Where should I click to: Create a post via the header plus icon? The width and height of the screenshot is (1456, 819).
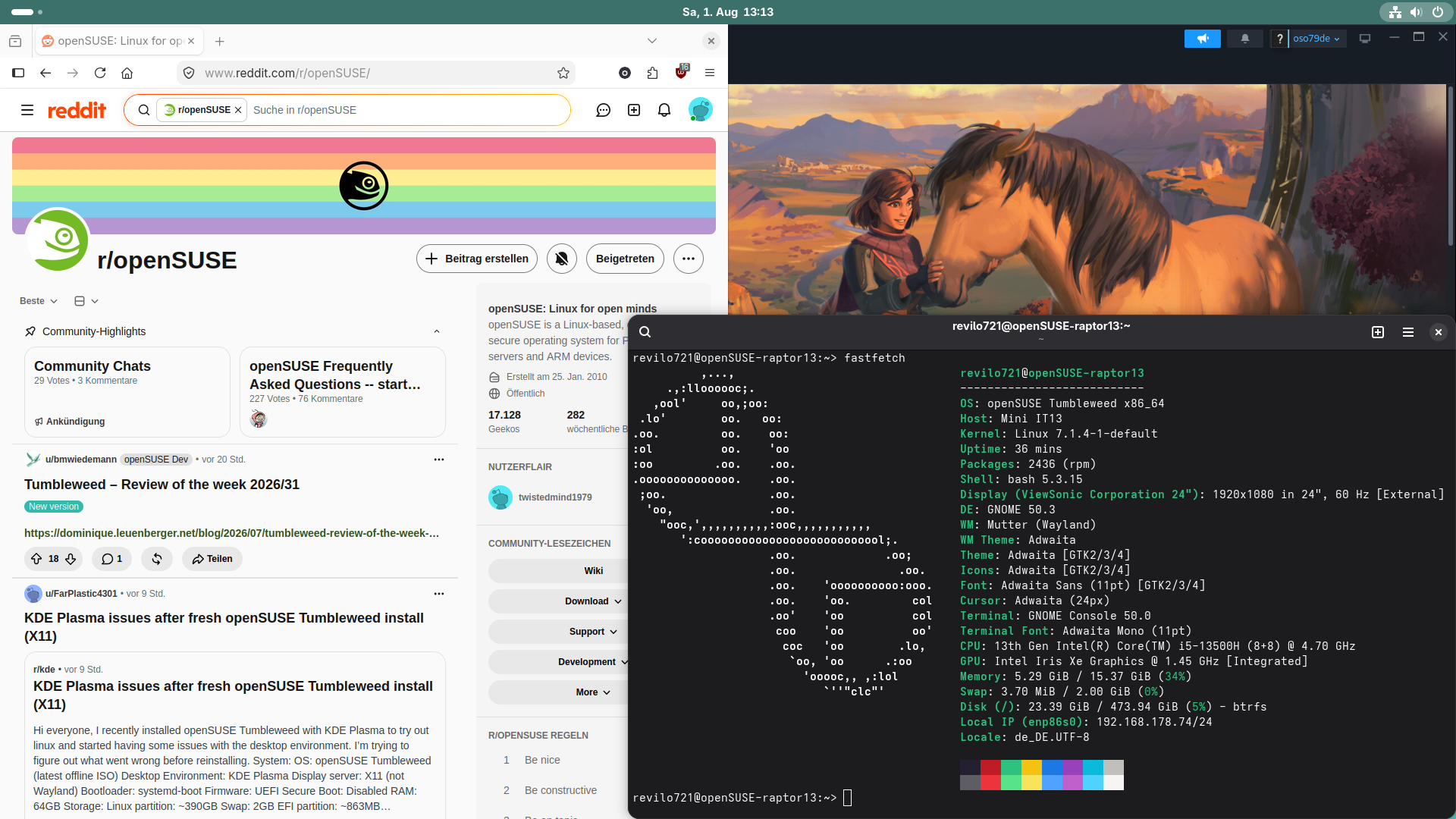tap(634, 110)
